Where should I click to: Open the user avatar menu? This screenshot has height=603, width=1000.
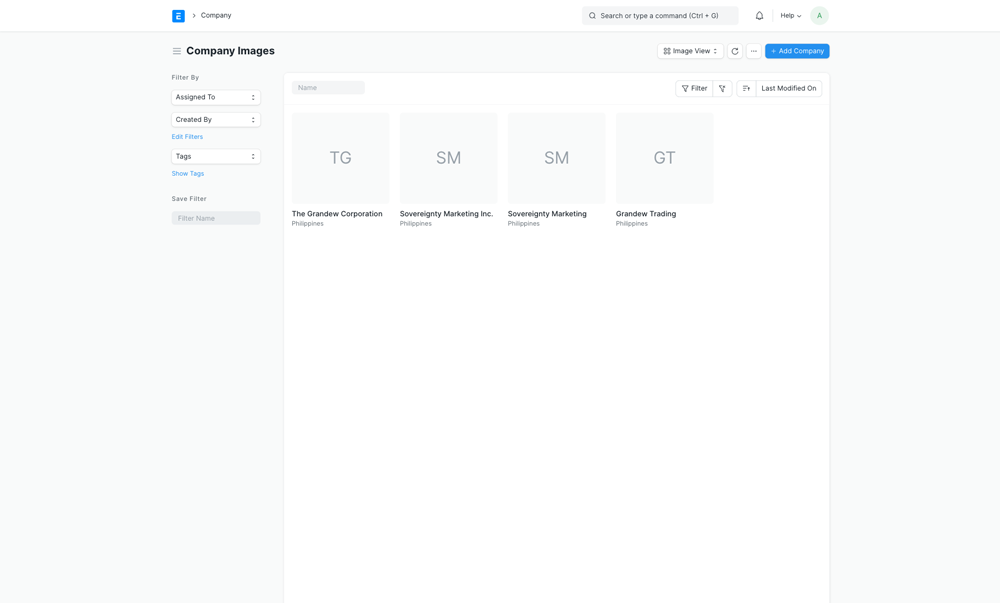819,16
